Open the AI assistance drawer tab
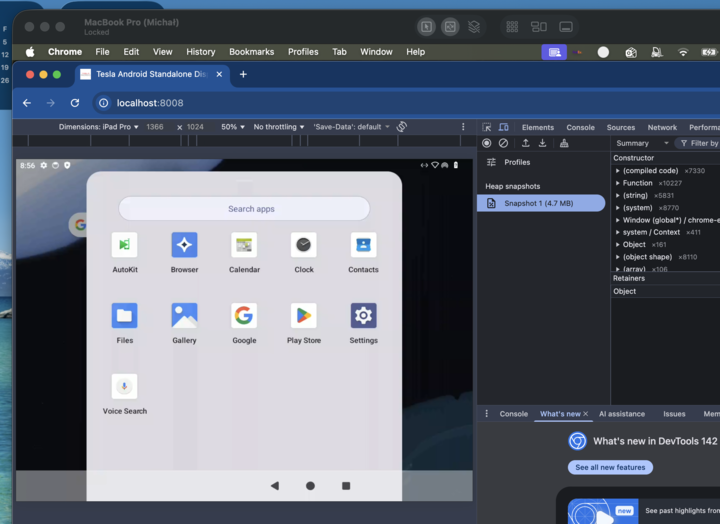Screen dimensions: 720x524 [x=622, y=414]
